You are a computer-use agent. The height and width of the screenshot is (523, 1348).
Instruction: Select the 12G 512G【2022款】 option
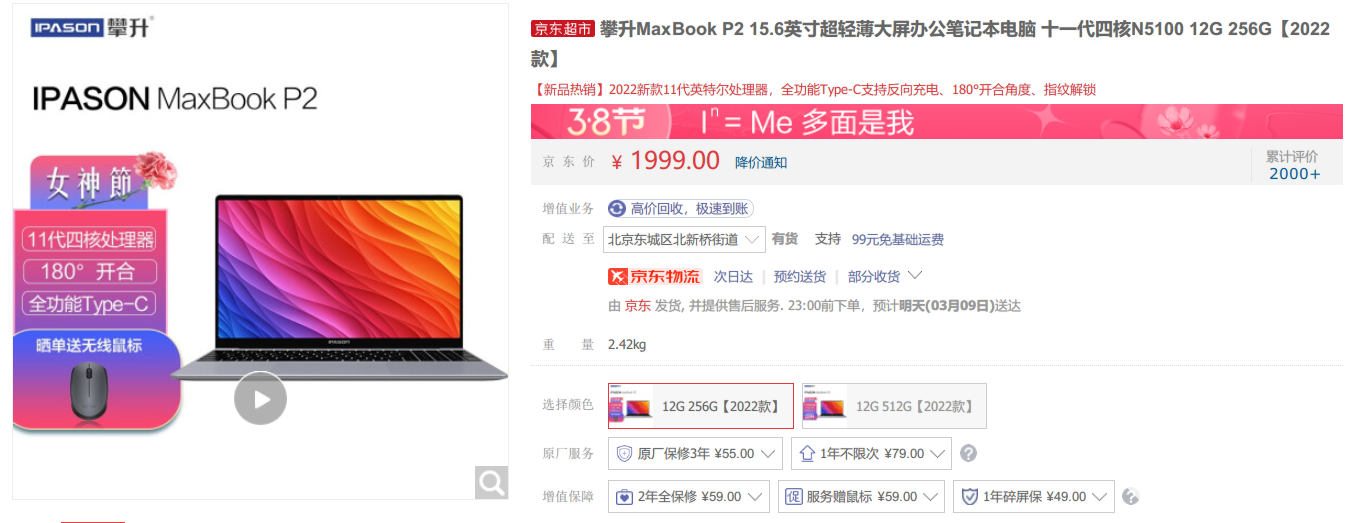[x=894, y=406]
